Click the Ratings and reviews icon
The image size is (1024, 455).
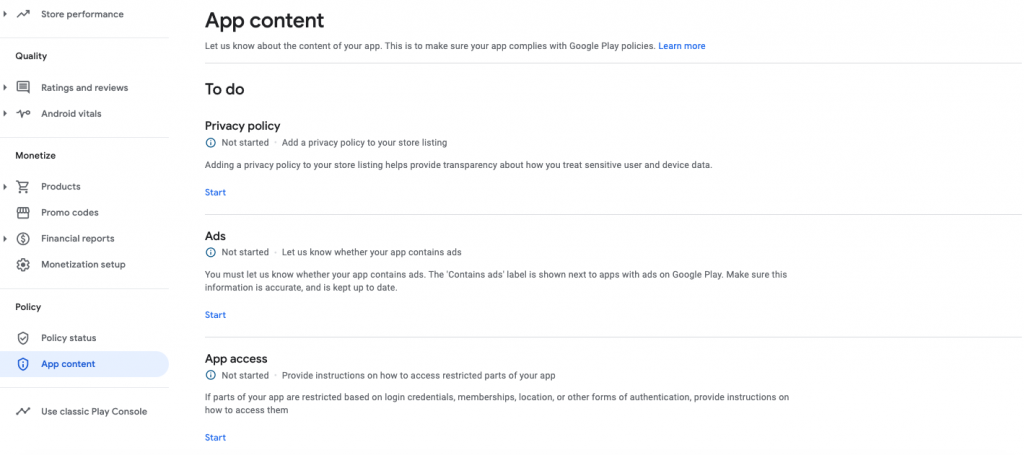pos(23,88)
